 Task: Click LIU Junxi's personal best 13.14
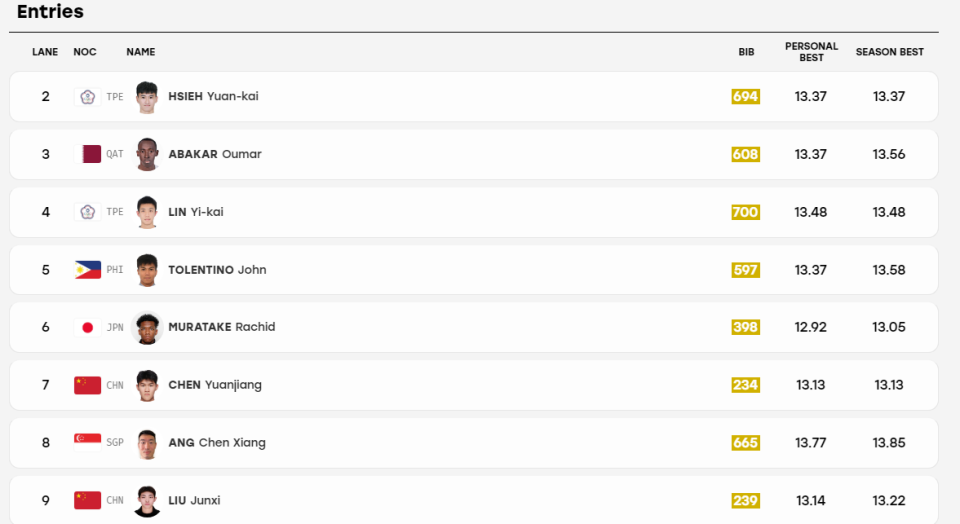pyautogui.click(x=811, y=501)
